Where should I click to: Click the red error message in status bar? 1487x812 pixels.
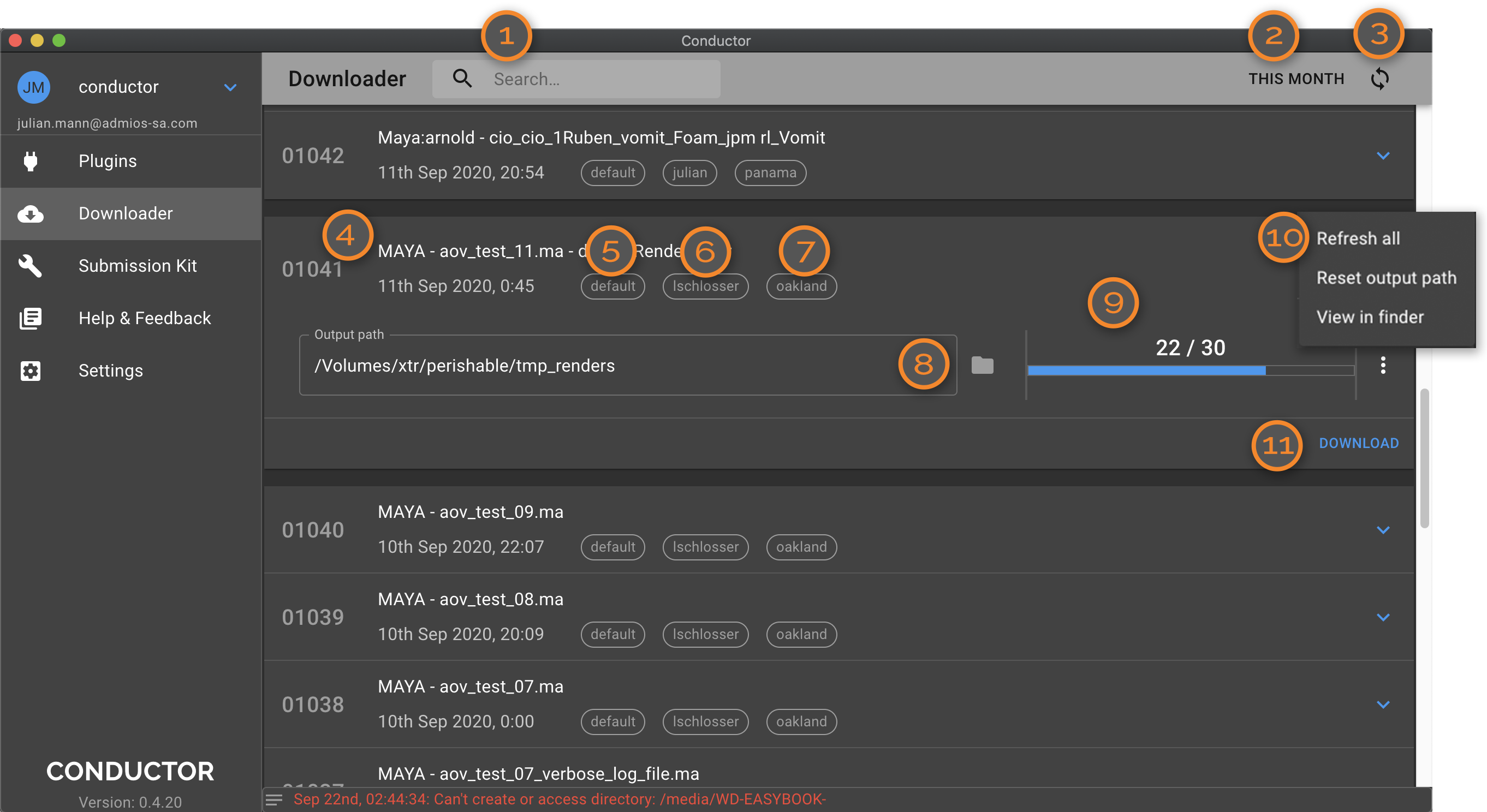pyautogui.click(x=560, y=799)
